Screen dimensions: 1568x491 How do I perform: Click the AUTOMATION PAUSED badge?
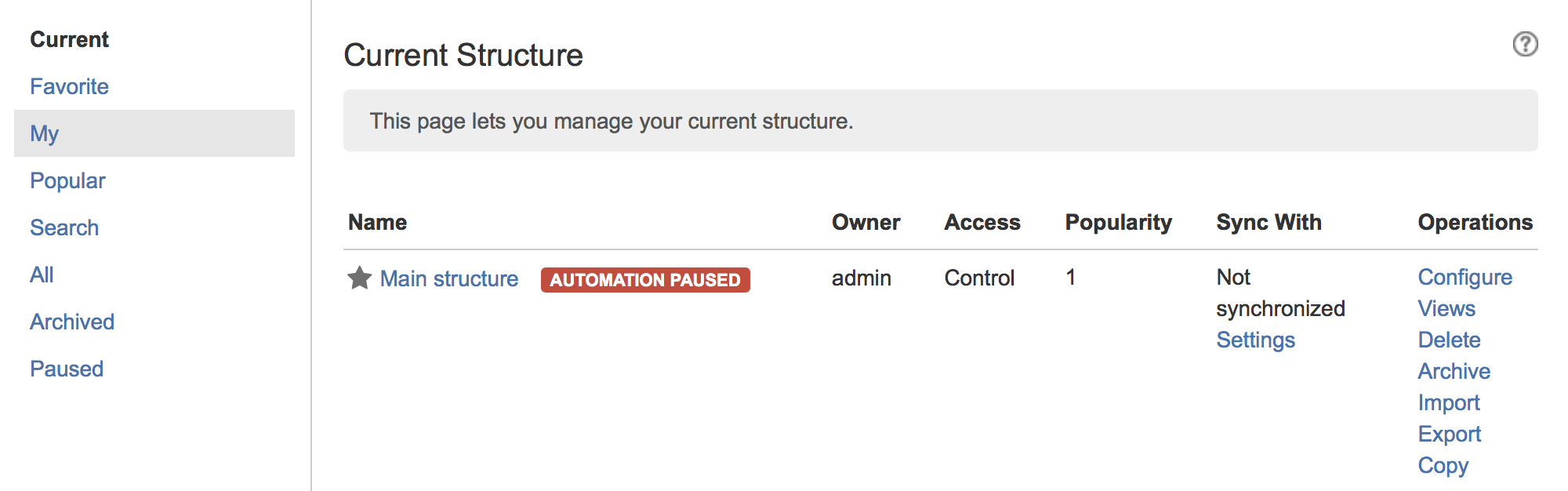pyautogui.click(x=644, y=279)
